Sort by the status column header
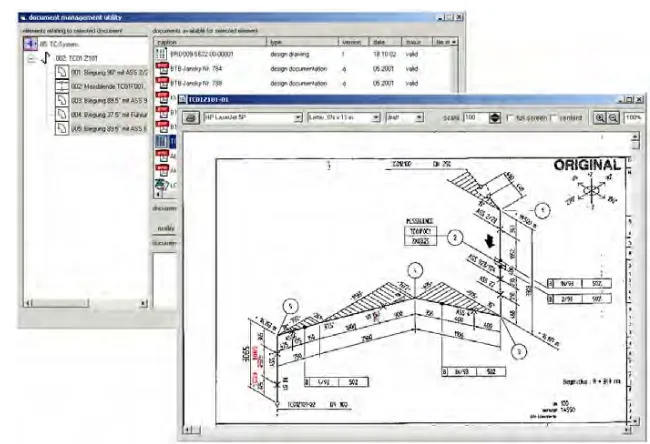This screenshot has width=650, height=444. (x=417, y=42)
